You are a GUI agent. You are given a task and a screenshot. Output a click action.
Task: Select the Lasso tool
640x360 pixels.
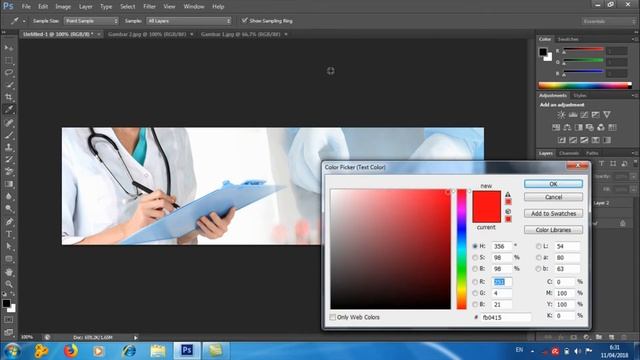click(x=9, y=73)
